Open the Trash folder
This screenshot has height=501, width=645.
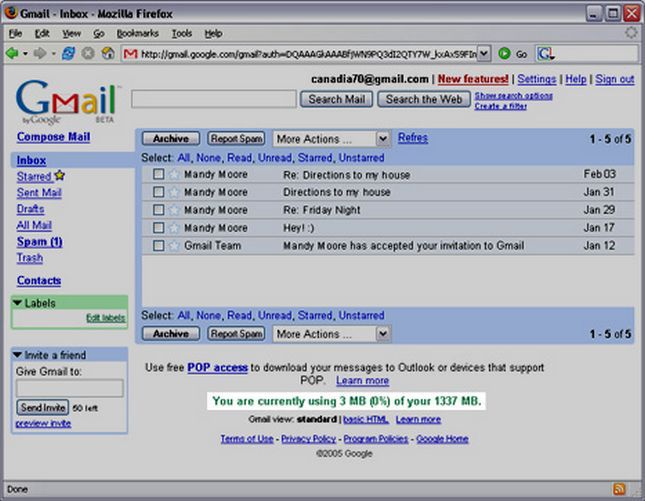point(30,258)
